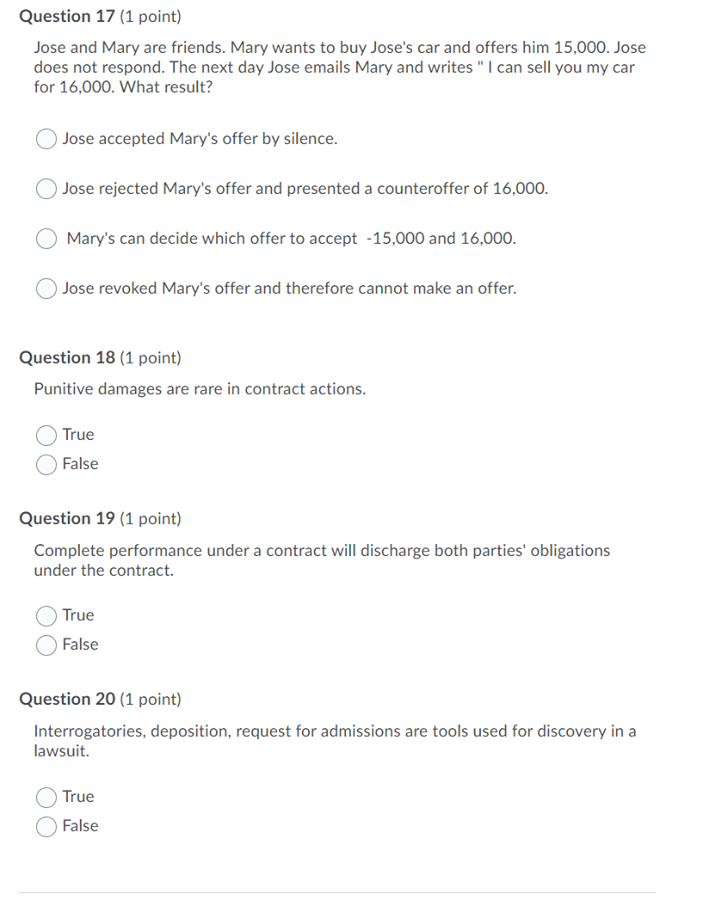Mark False for Question 18
Image resolution: width=726 pixels, height=900 pixels.
coord(46,464)
